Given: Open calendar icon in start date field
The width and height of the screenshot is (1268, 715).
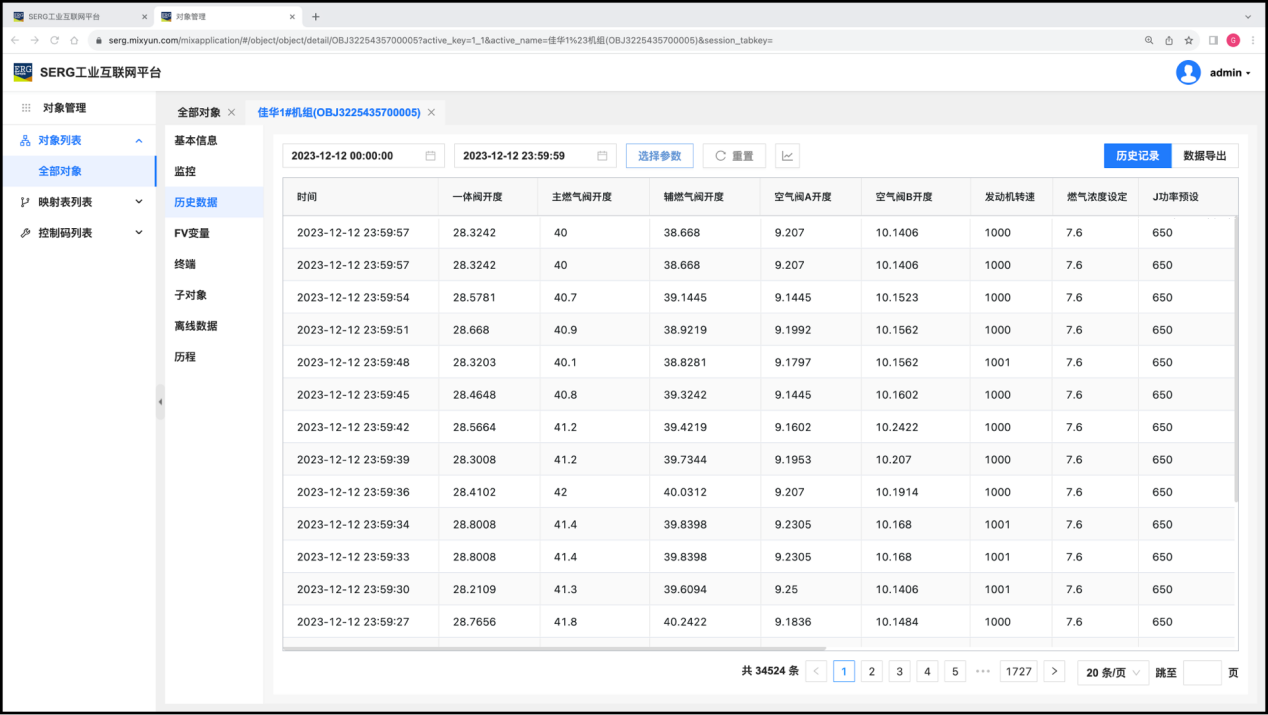Looking at the screenshot, I should tap(430, 156).
